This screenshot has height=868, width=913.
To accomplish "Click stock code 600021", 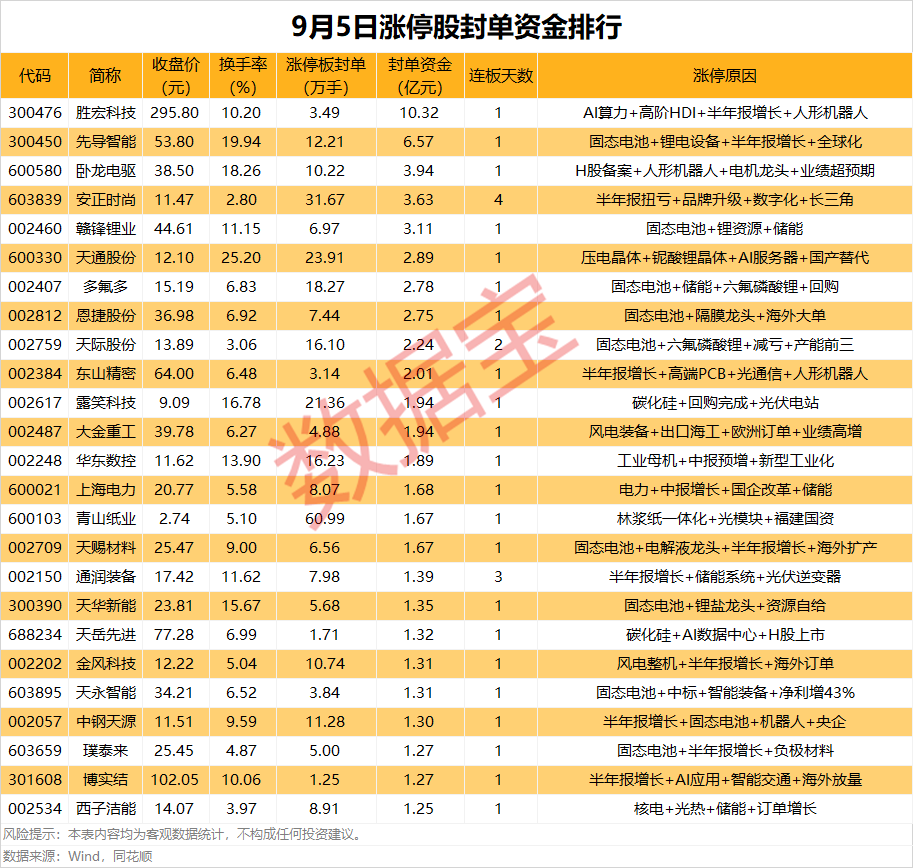I will pyautogui.click(x=35, y=490).
